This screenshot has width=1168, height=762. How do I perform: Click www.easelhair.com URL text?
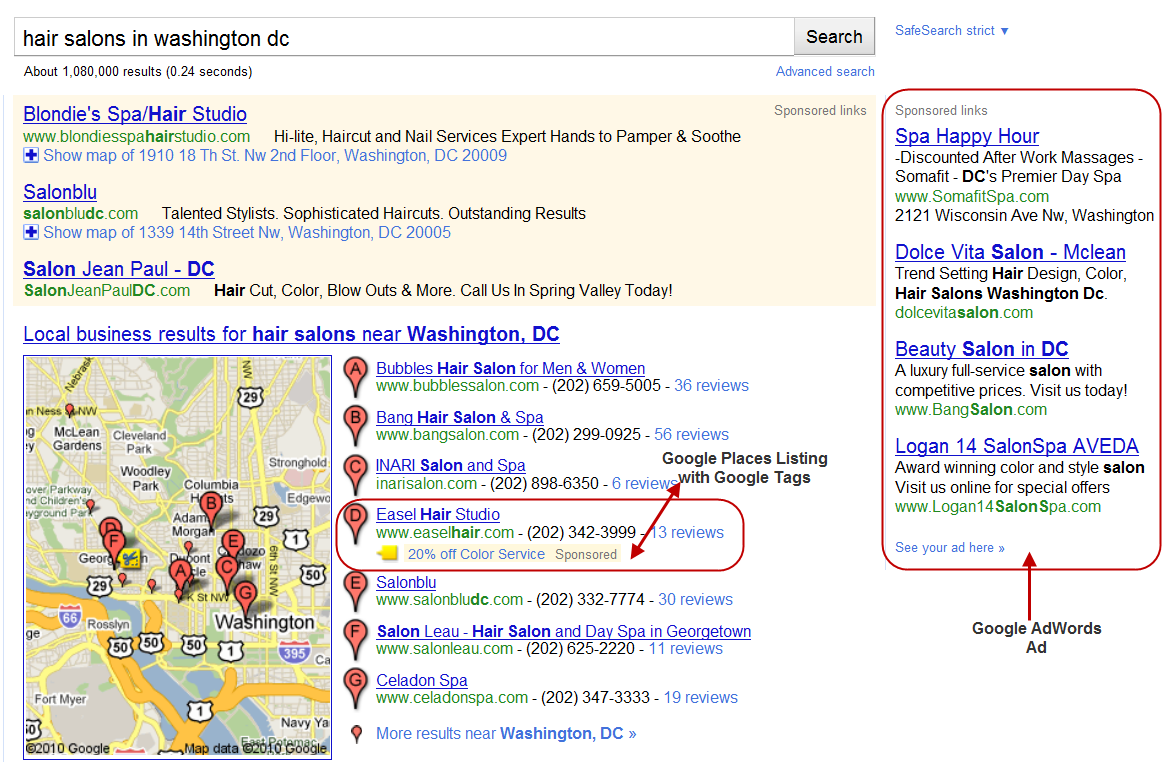(x=445, y=533)
